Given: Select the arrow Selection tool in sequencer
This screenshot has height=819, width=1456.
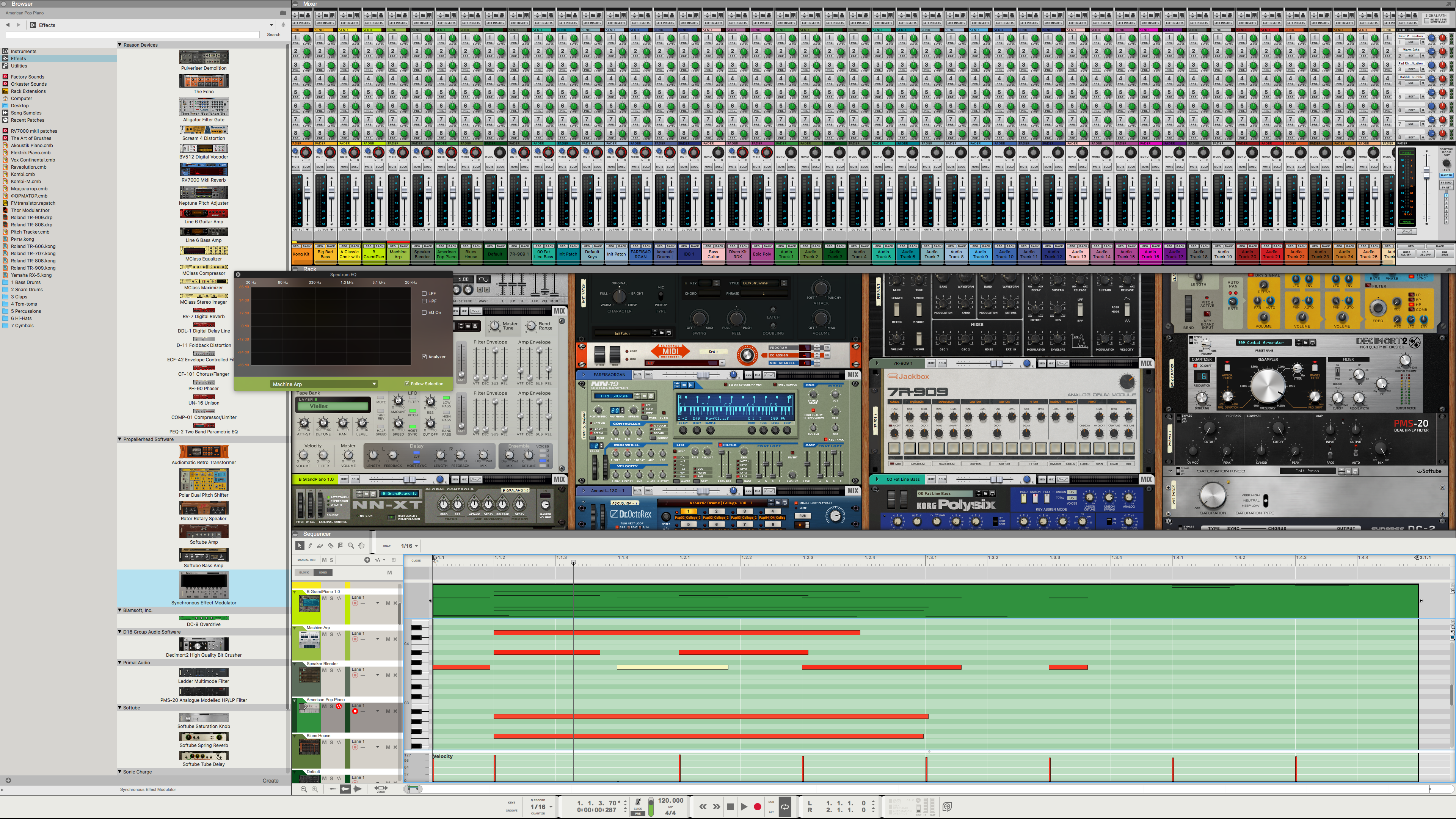Looking at the screenshot, I should [x=300, y=546].
